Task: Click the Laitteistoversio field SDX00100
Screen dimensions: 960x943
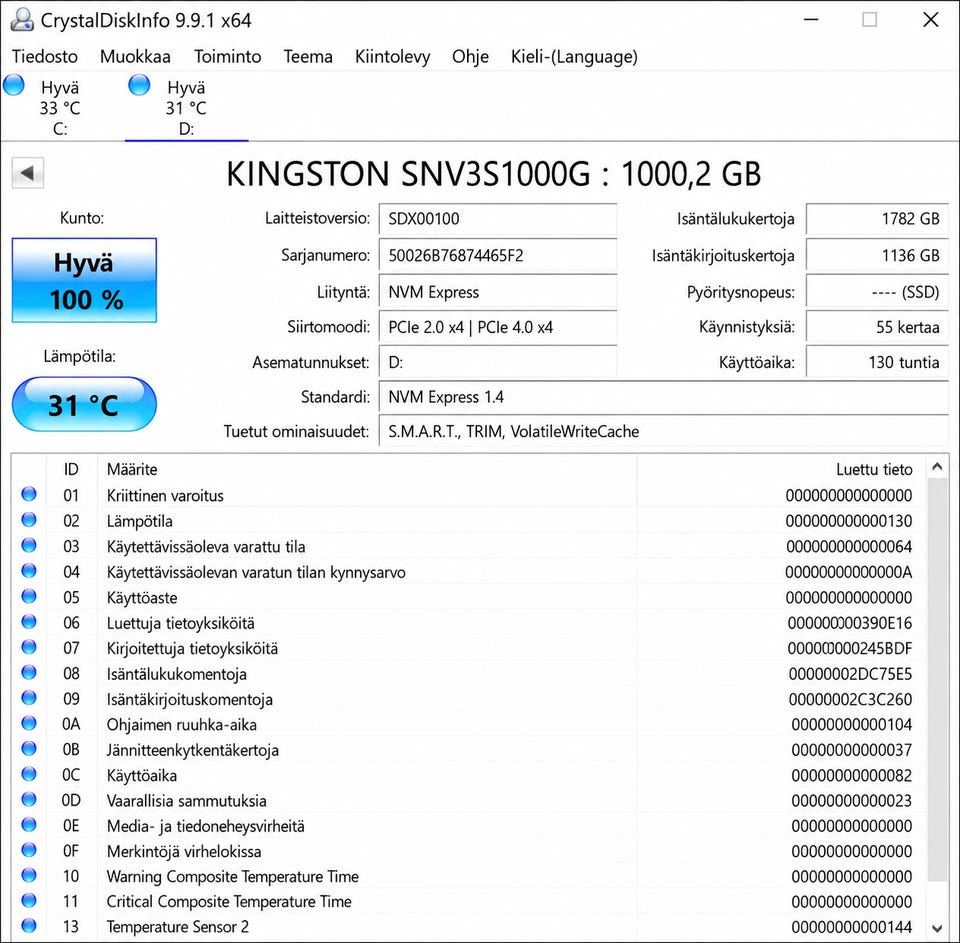Action: pyautogui.click(x=498, y=219)
